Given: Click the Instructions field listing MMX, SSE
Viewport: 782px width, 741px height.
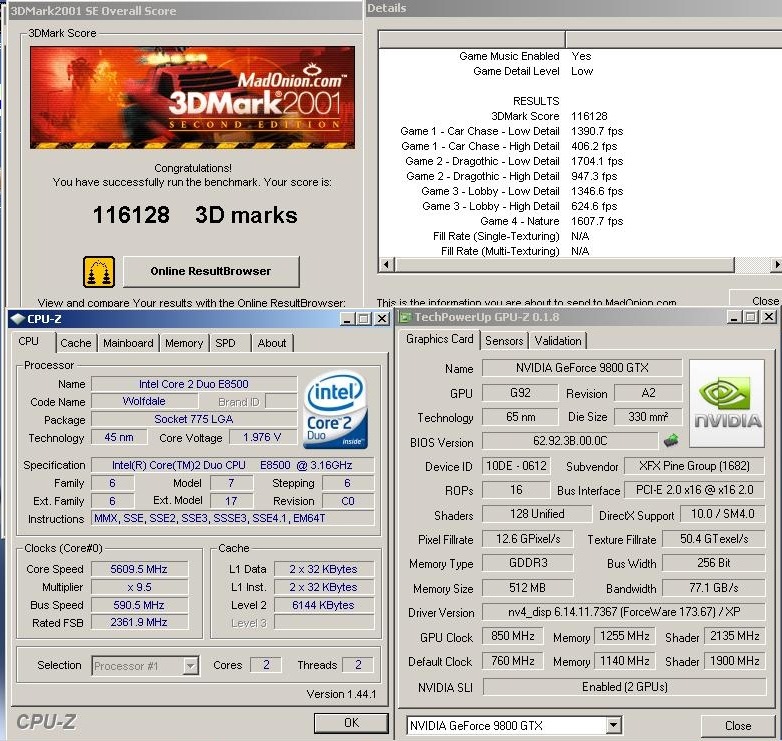Looking at the screenshot, I should (232, 518).
